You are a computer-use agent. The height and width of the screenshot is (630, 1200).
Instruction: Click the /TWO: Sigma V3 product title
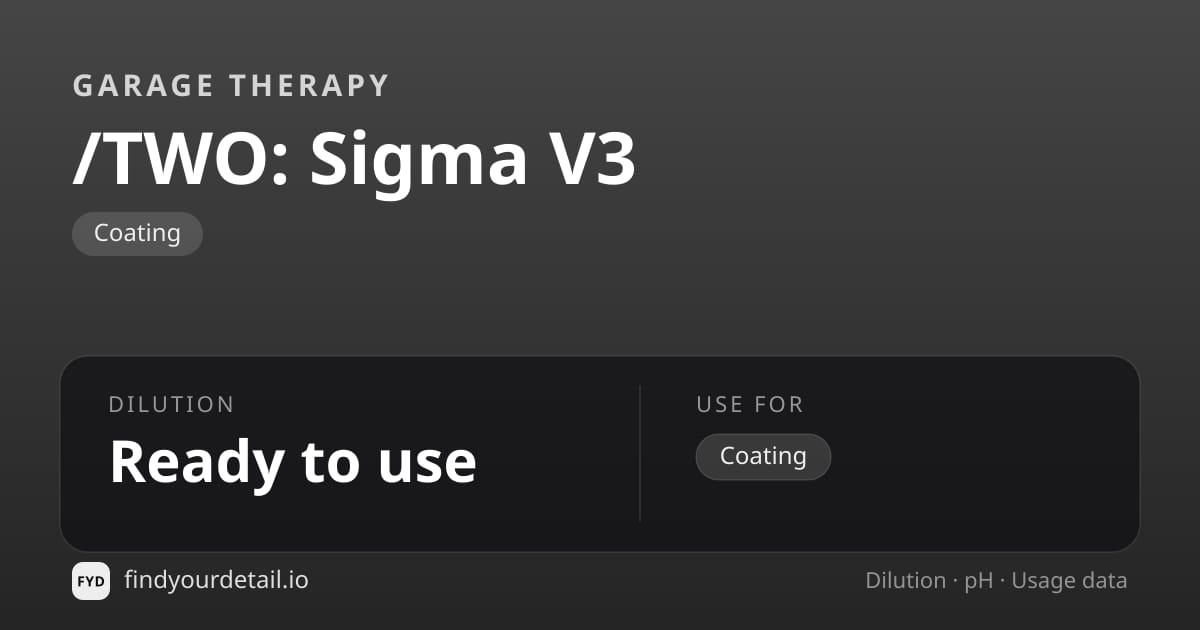click(x=354, y=159)
